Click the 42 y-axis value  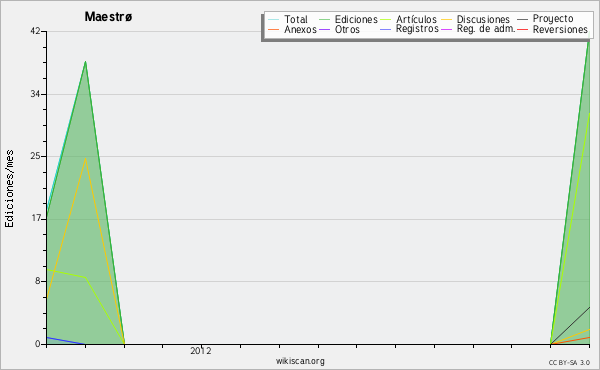tap(35, 31)
